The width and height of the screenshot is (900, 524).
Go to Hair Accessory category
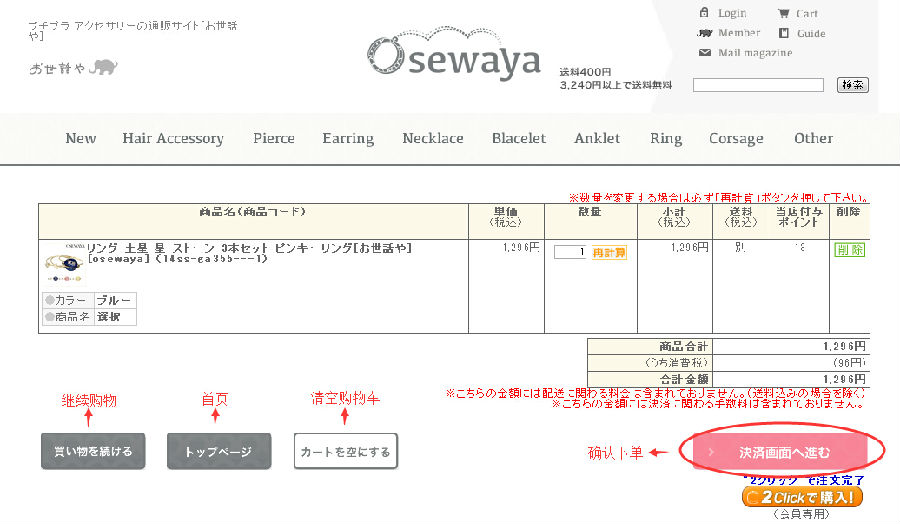173,139
